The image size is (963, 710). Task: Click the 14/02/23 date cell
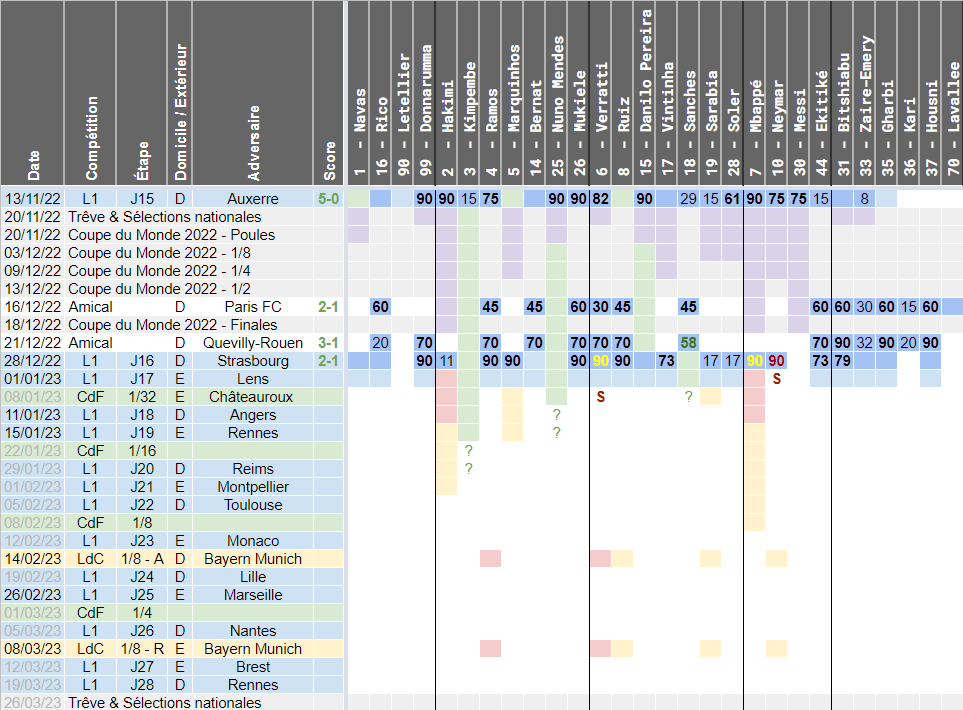tap(33, 559)
